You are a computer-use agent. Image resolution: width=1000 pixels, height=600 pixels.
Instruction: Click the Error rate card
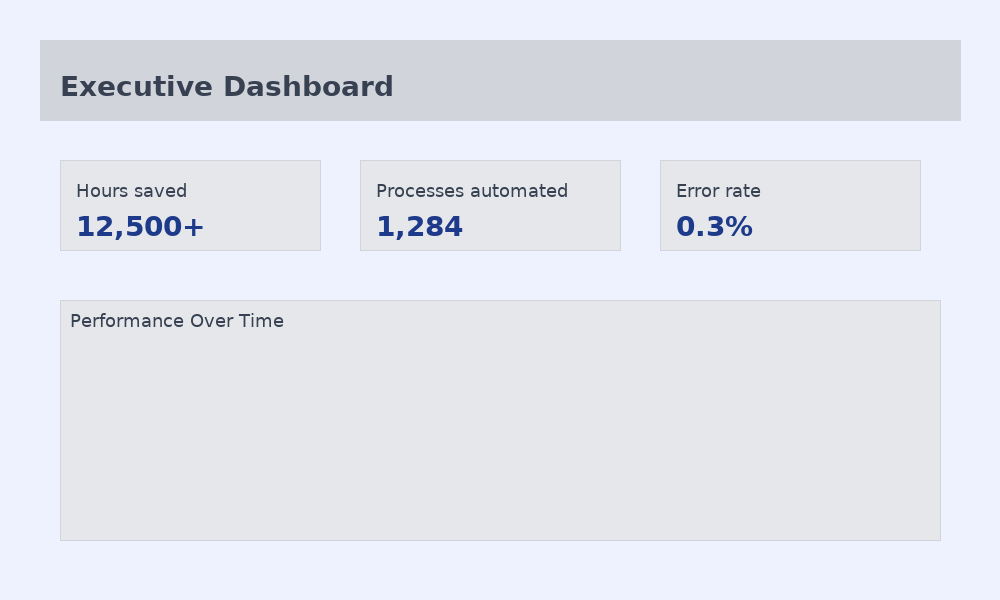pyautogui.click(x=790, y=205)
